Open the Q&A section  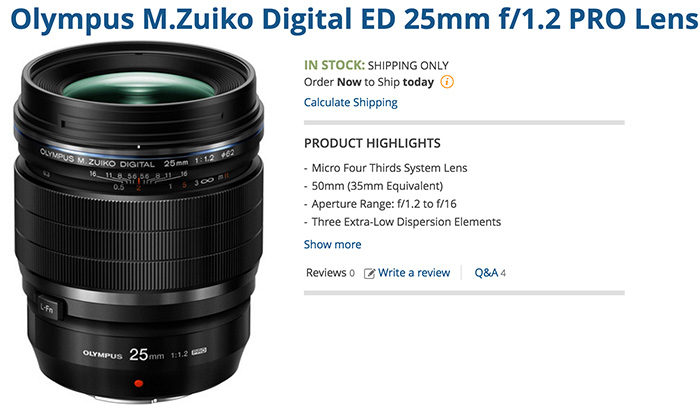coord(486,272)
